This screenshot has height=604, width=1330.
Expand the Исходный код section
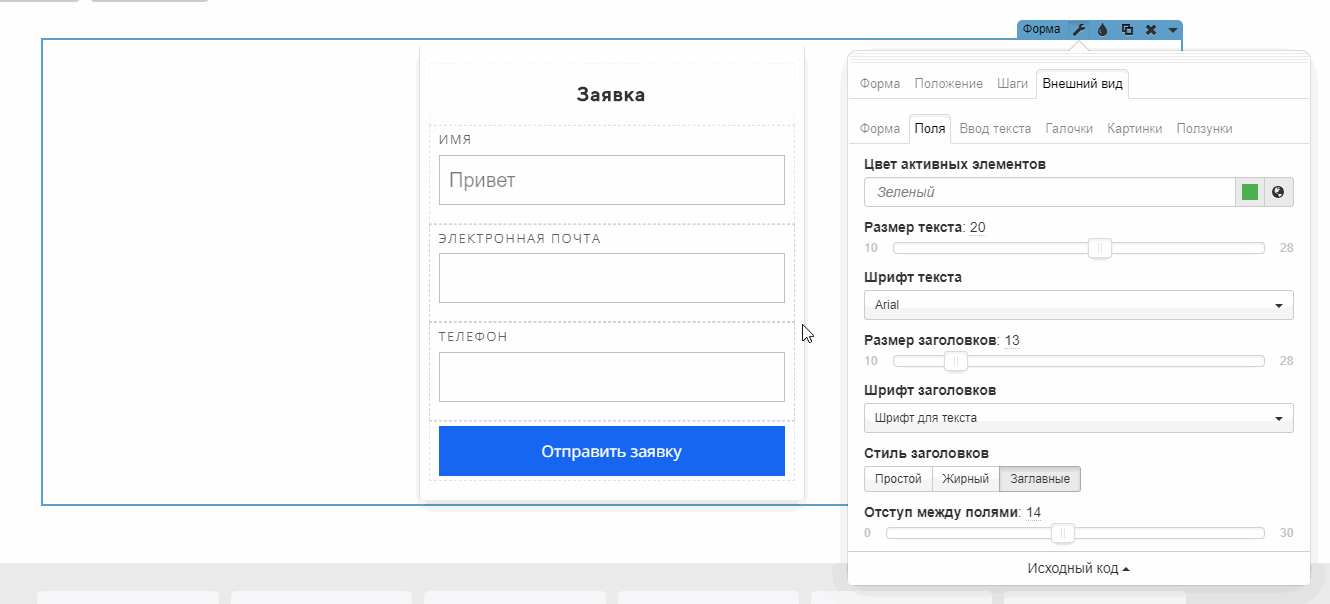point(1078,568)
